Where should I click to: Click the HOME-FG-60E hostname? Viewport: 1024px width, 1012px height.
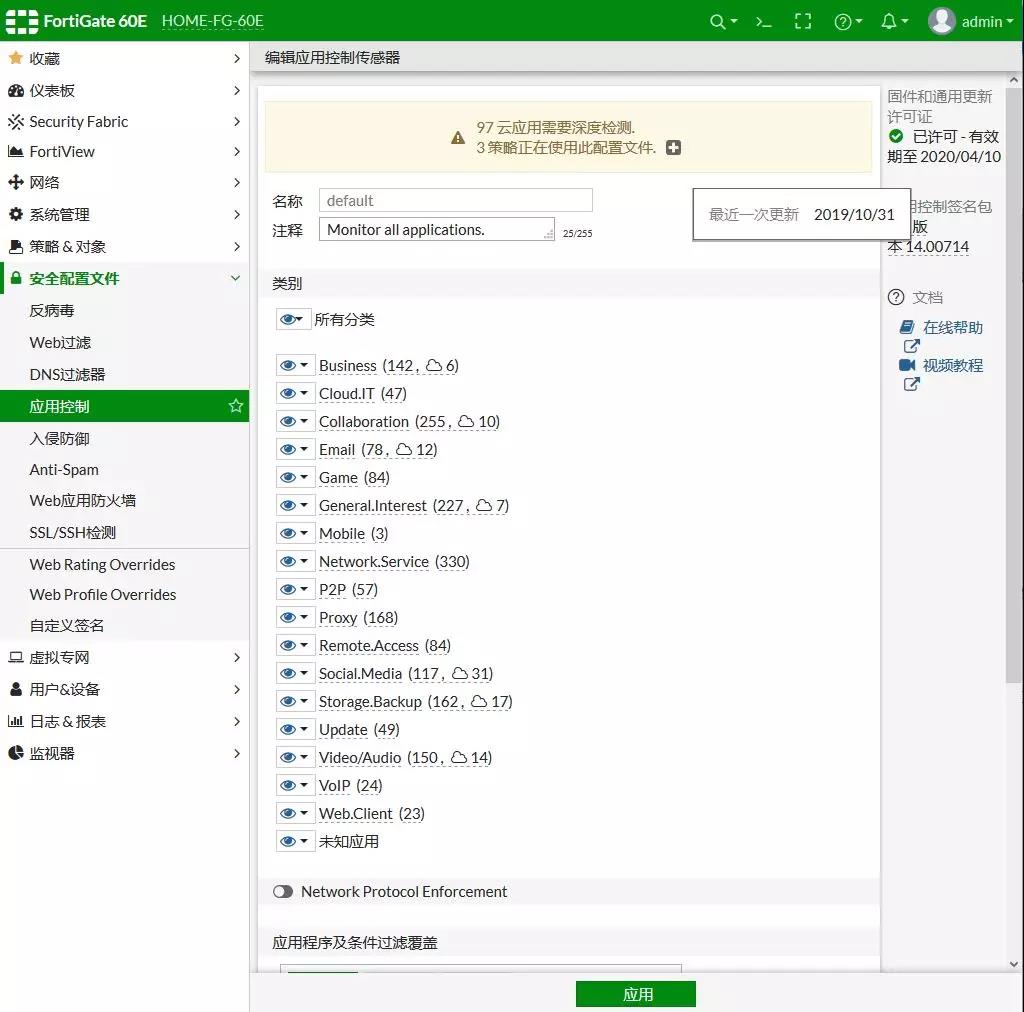click(x=212, y=21)
